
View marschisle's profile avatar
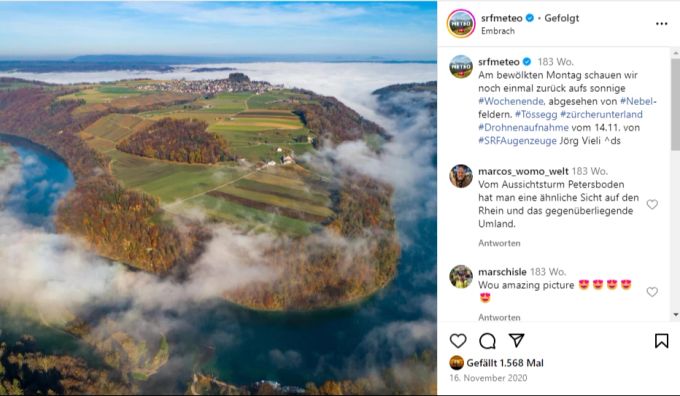[461, 277]
